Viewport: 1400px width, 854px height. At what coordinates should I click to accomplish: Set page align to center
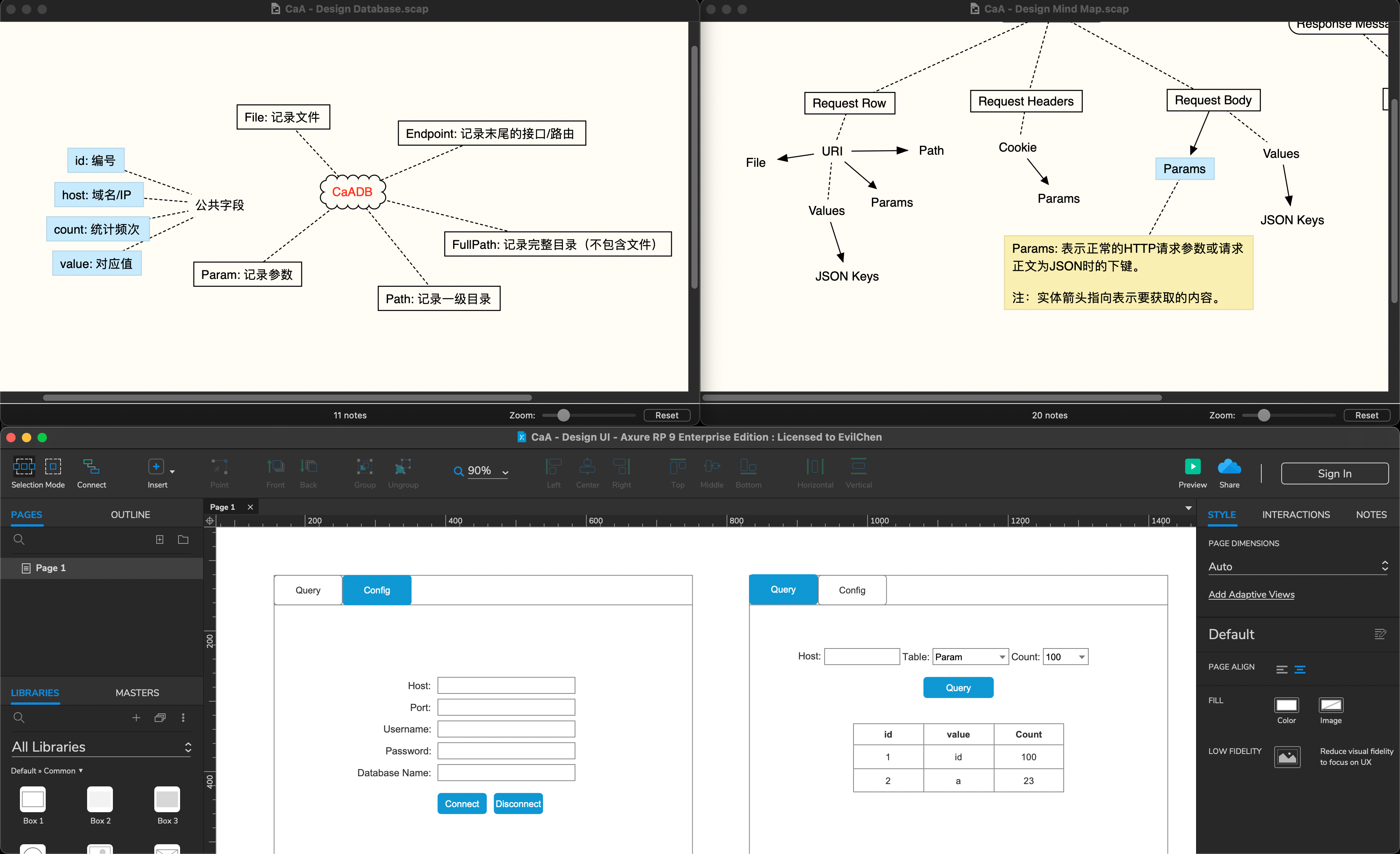click(1300, 669)
